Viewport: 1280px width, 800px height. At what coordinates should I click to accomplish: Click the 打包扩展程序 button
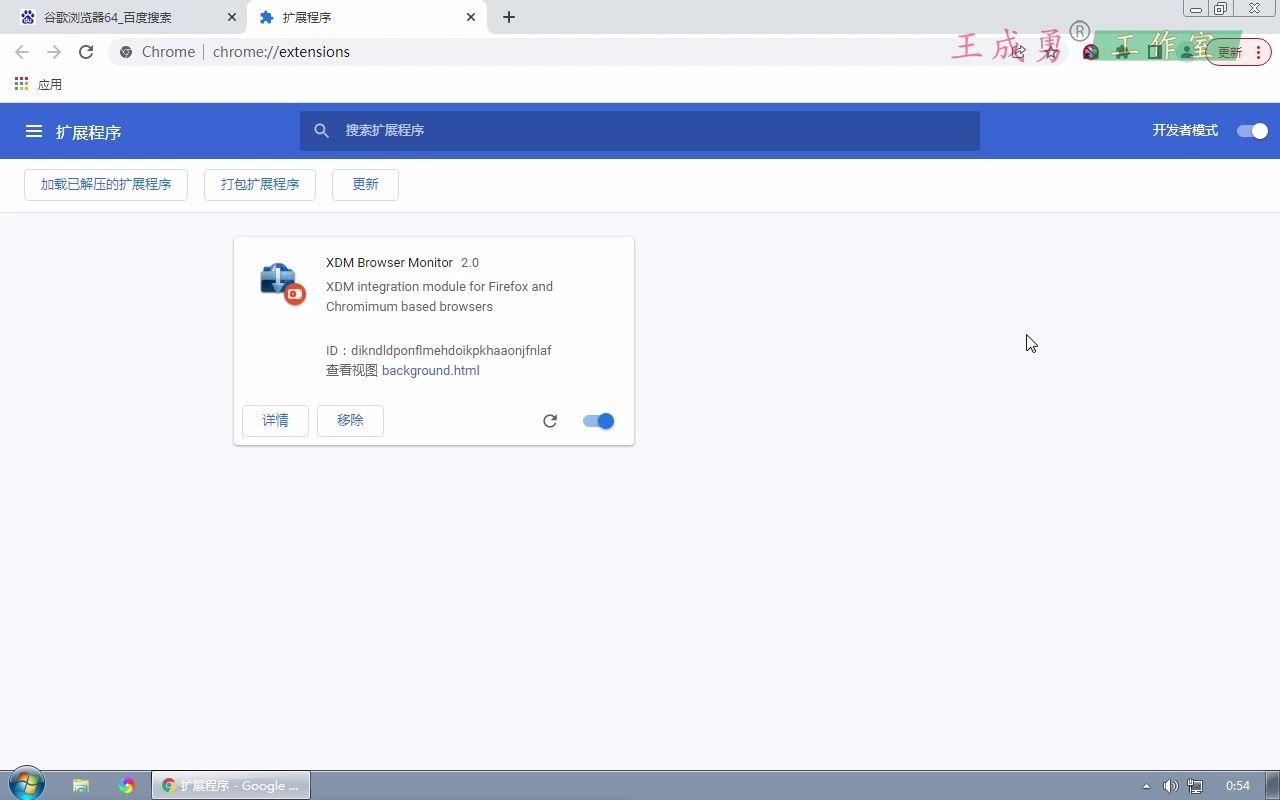pyautogui.click(x=260, y=185)
